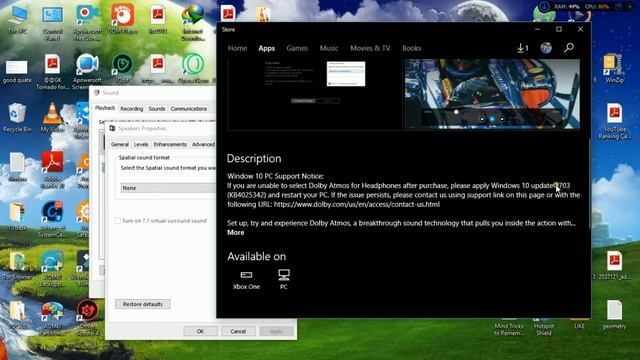View the dark settings screenshot thumbnail
The height and width of the screenshot is (360, 640).
tap(315, 94)
